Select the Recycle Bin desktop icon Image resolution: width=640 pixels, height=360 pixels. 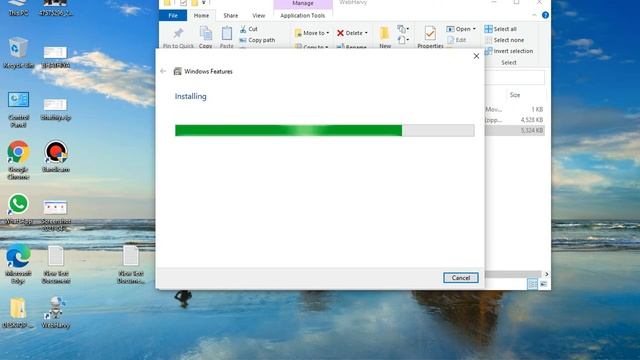pos(18,53)
